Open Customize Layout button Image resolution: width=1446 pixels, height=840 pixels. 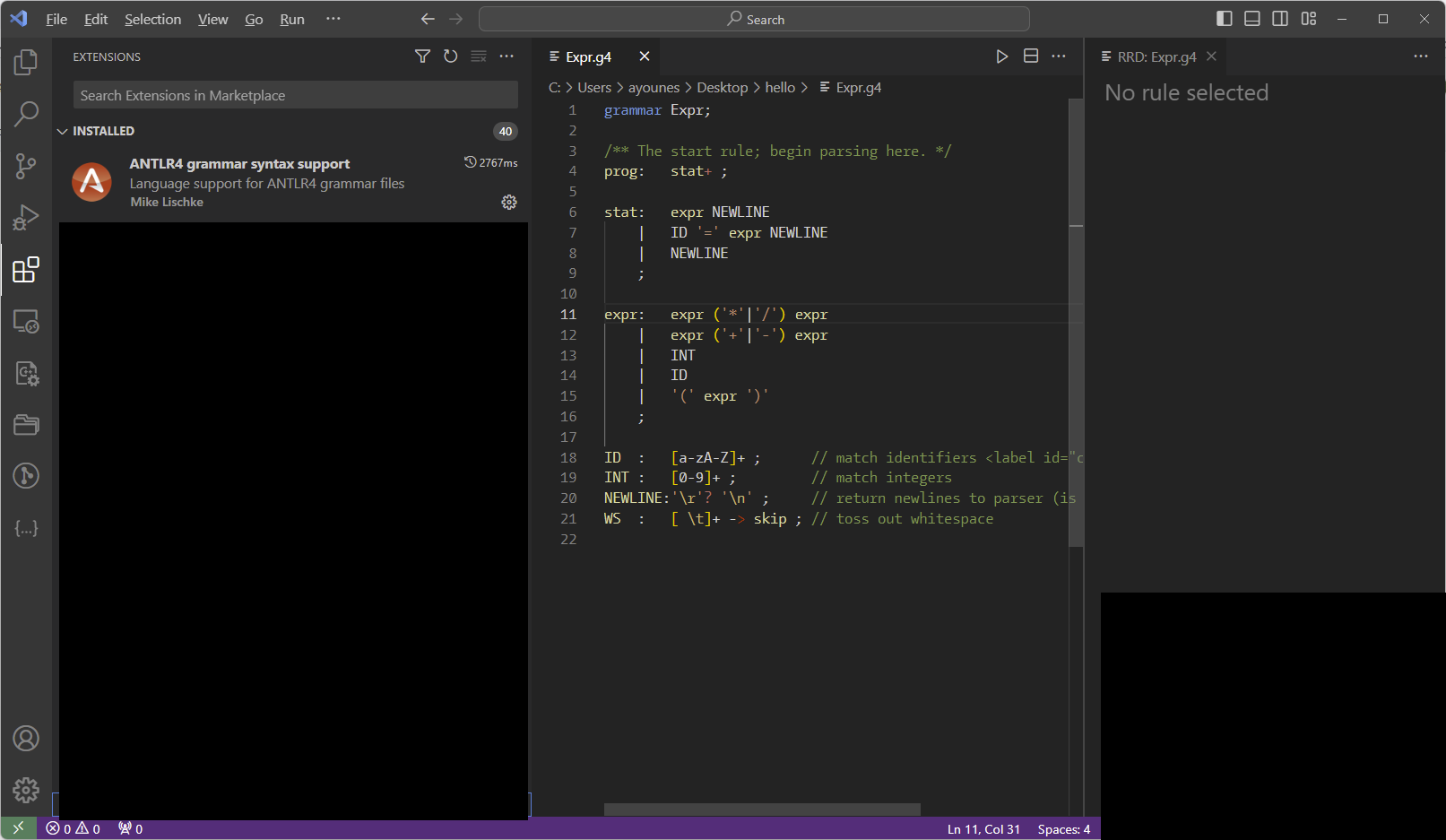pyautogui.click(x=1309, y=19)
